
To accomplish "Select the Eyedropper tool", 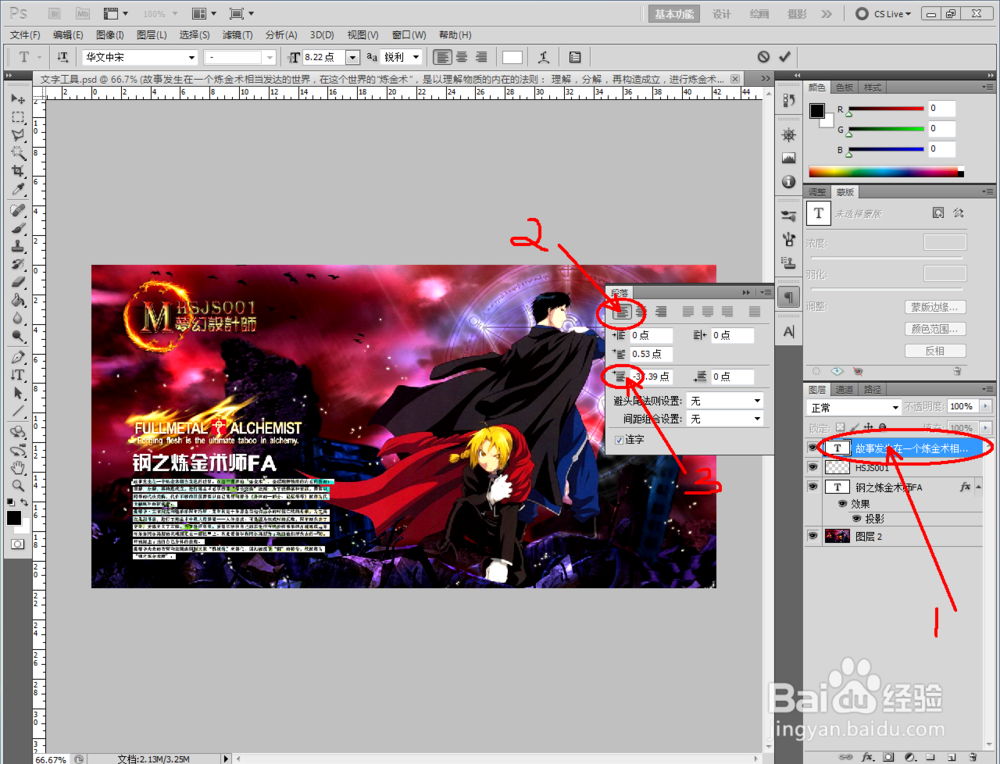I will (18, 189).
